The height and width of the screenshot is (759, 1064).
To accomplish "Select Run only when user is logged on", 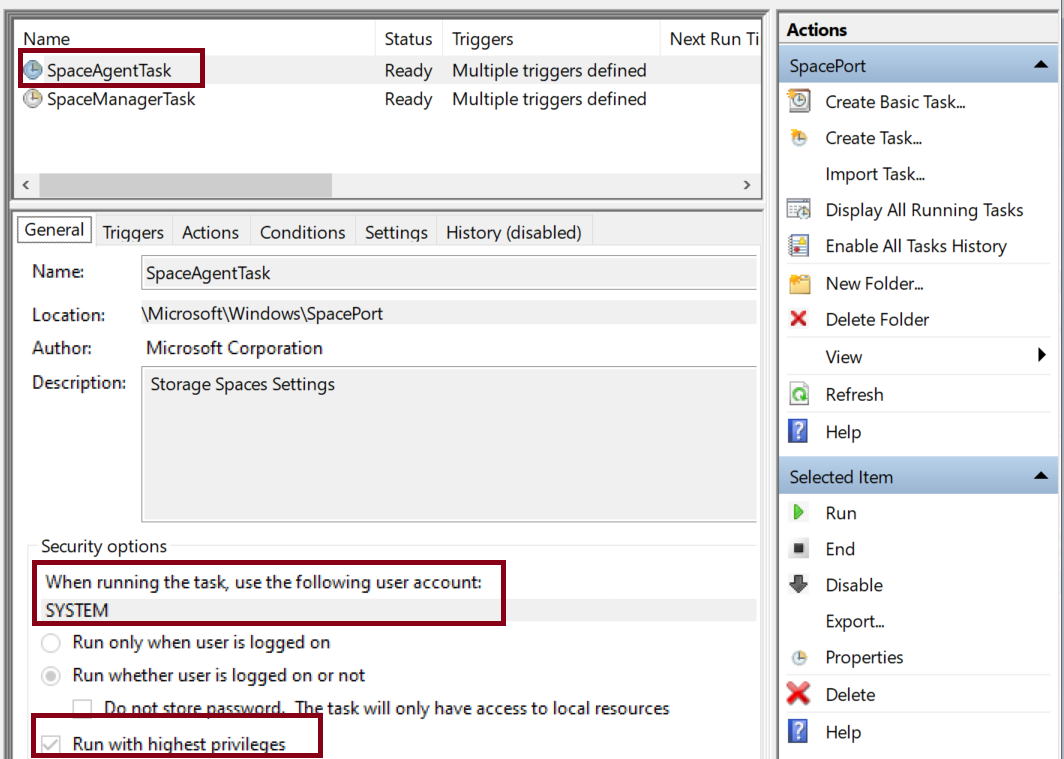I will (51, 644).
